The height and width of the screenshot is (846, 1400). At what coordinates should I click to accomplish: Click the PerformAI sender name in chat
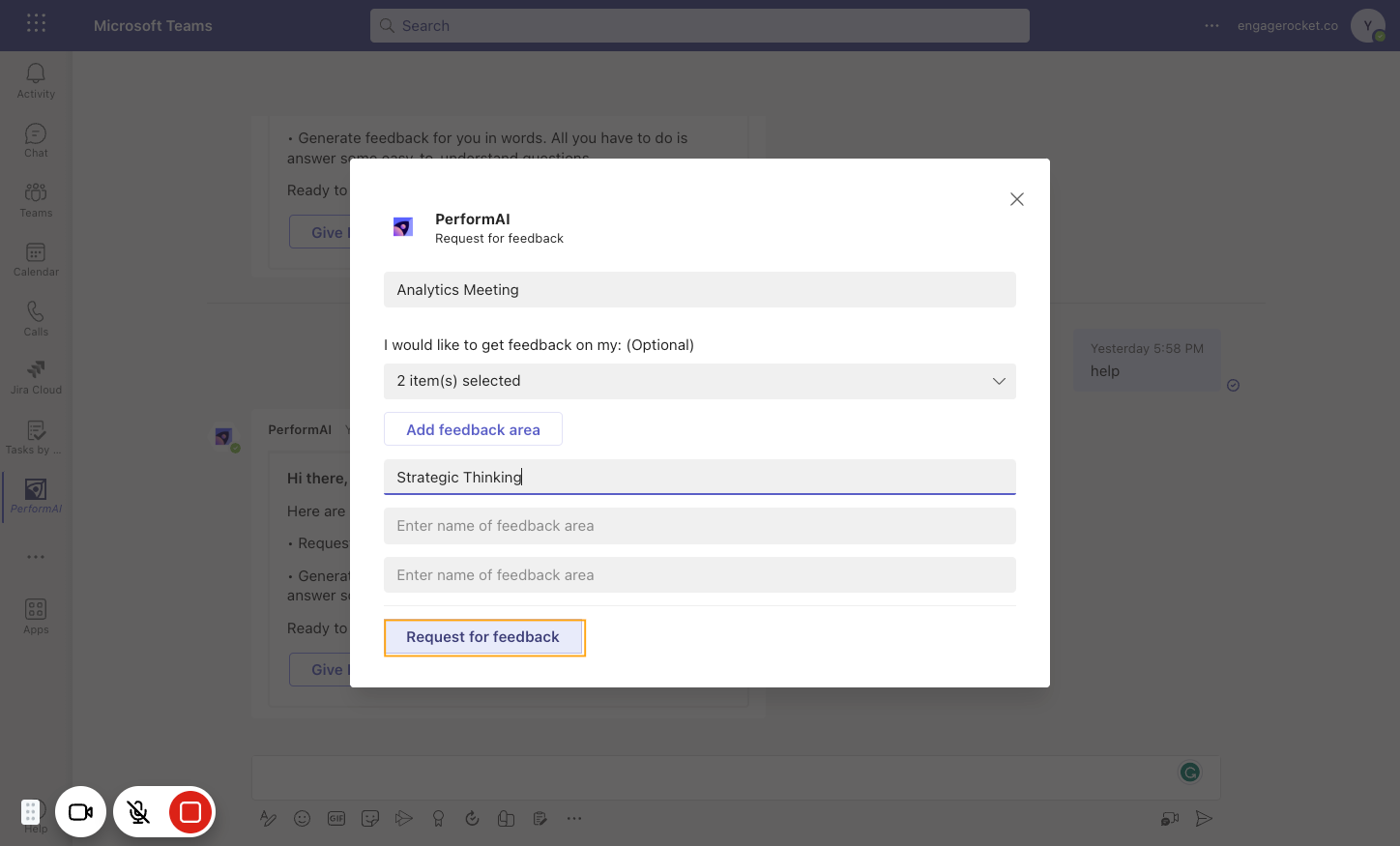[x=300, y=429]
